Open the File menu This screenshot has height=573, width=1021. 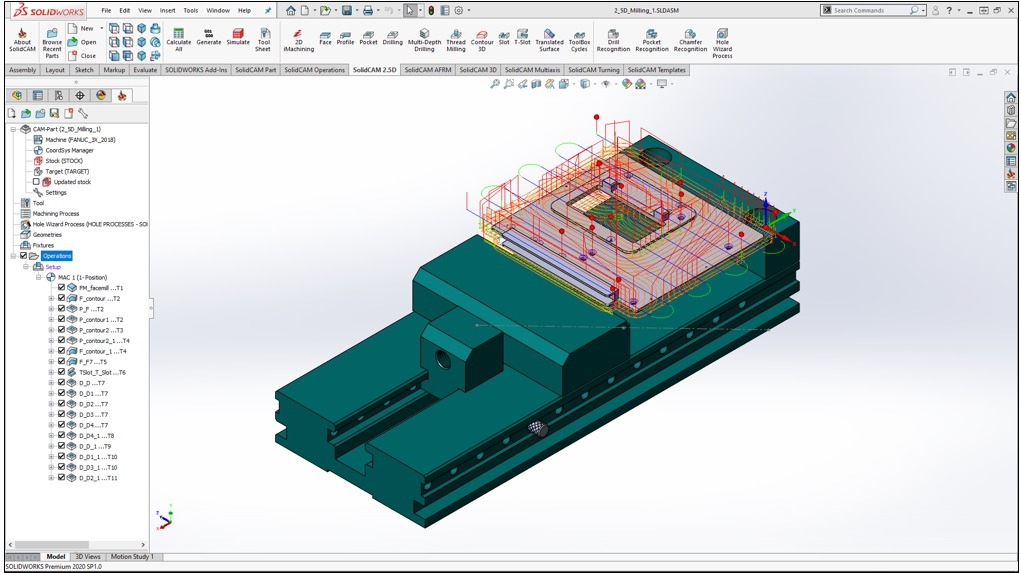coord(106,10)
